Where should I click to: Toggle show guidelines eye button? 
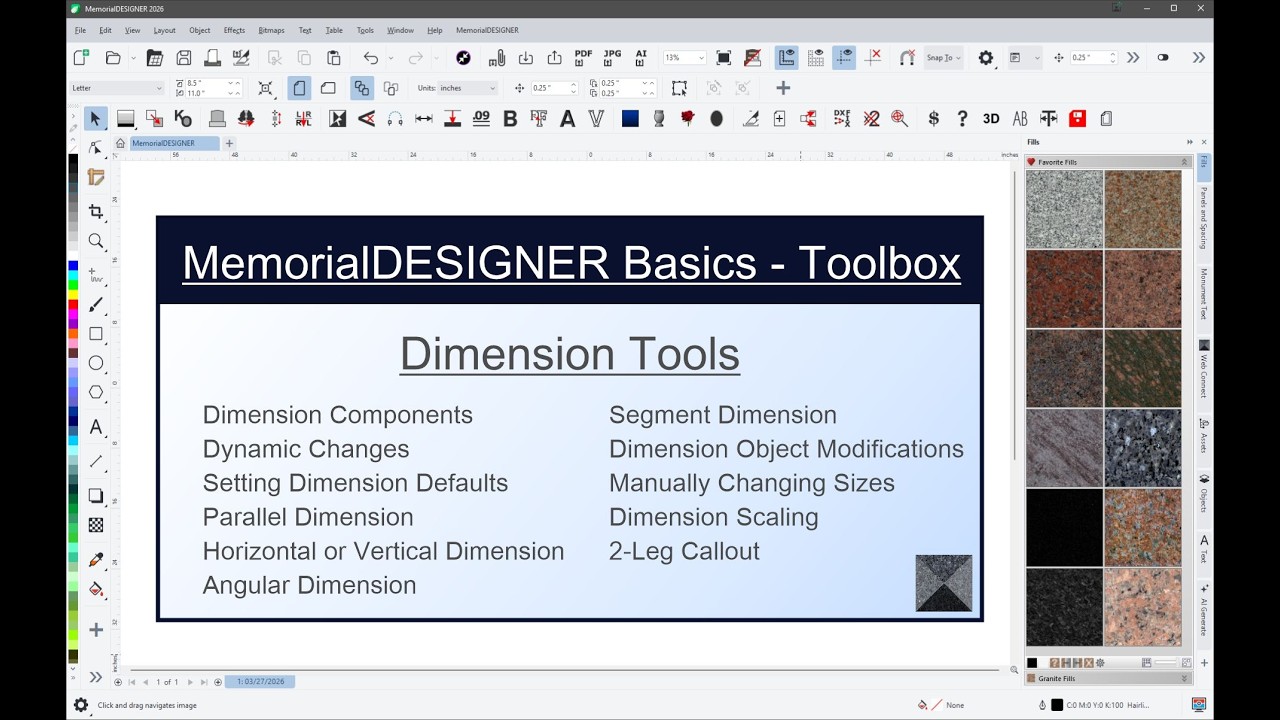[x=844, y=58]
